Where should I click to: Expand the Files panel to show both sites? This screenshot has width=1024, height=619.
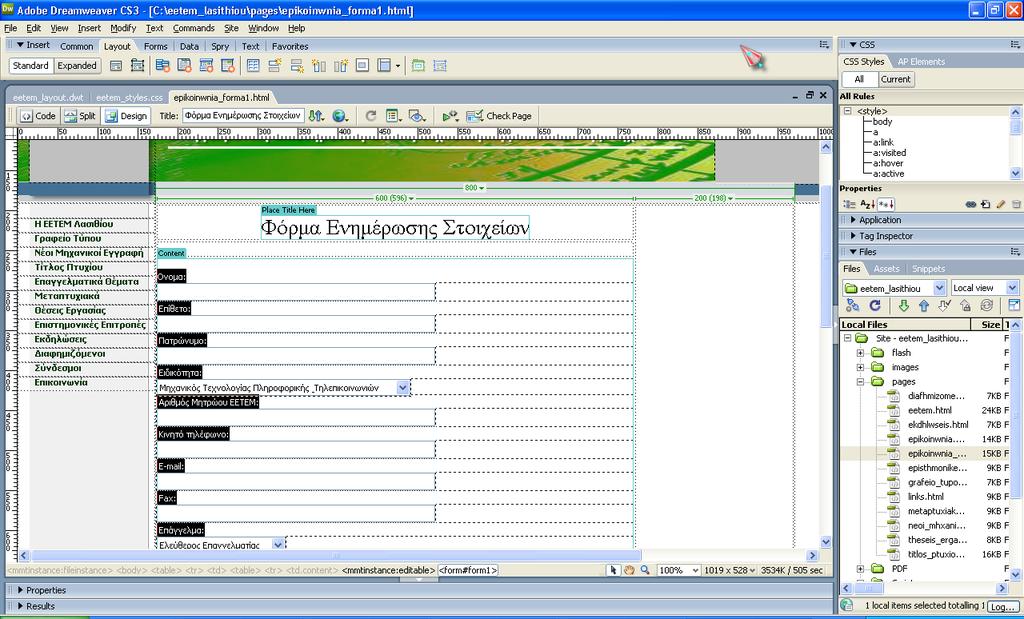[x=1014, y=305]
